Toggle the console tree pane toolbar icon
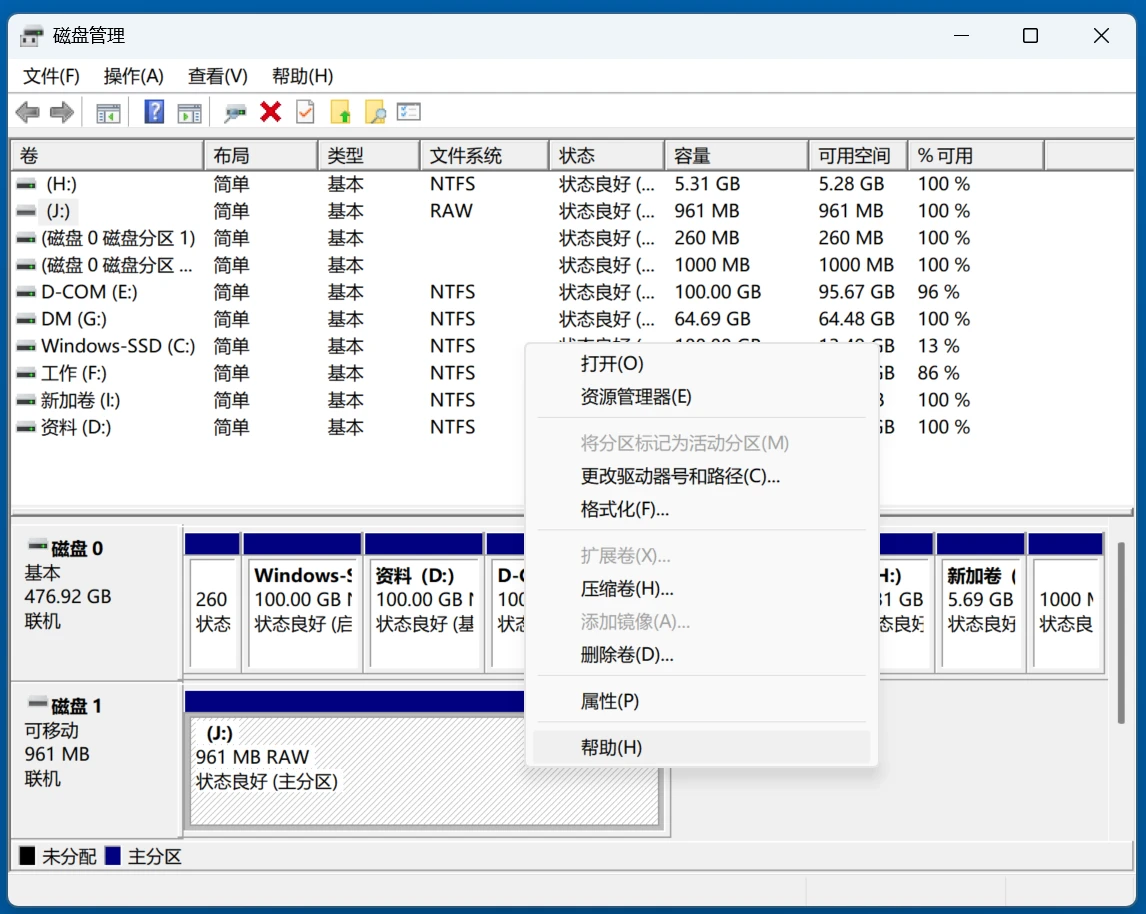This screenshot has width=1146, height=914. [x=108, y=111]
